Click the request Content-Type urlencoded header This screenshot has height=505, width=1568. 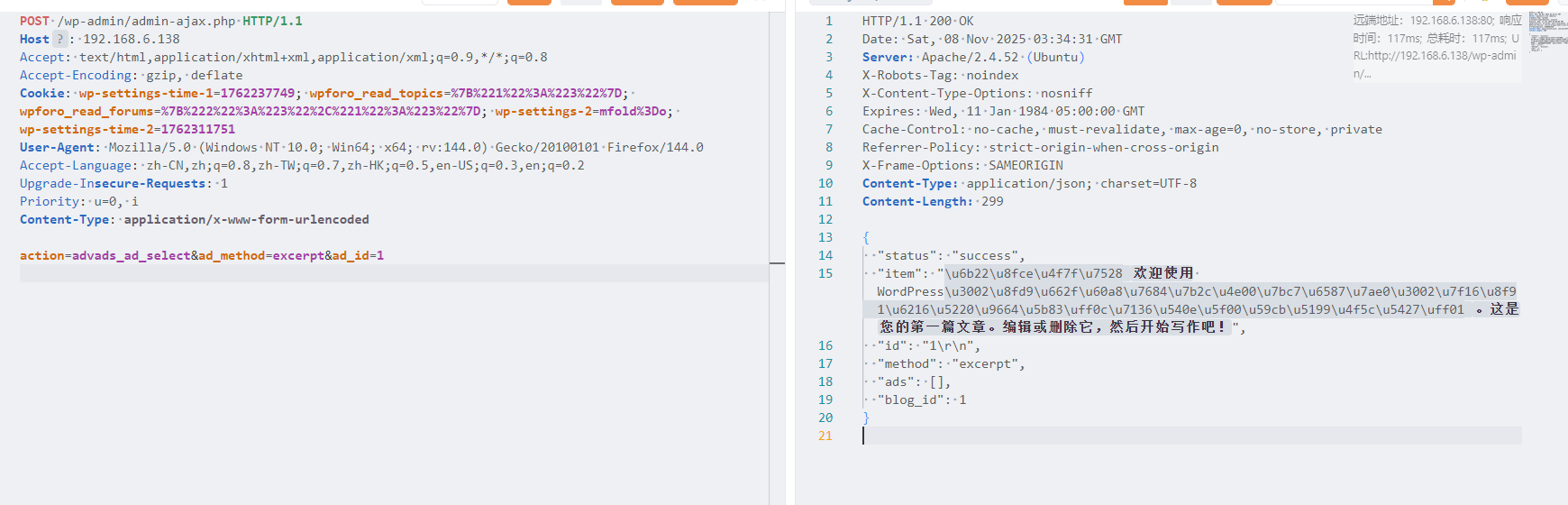coord(195,219)
